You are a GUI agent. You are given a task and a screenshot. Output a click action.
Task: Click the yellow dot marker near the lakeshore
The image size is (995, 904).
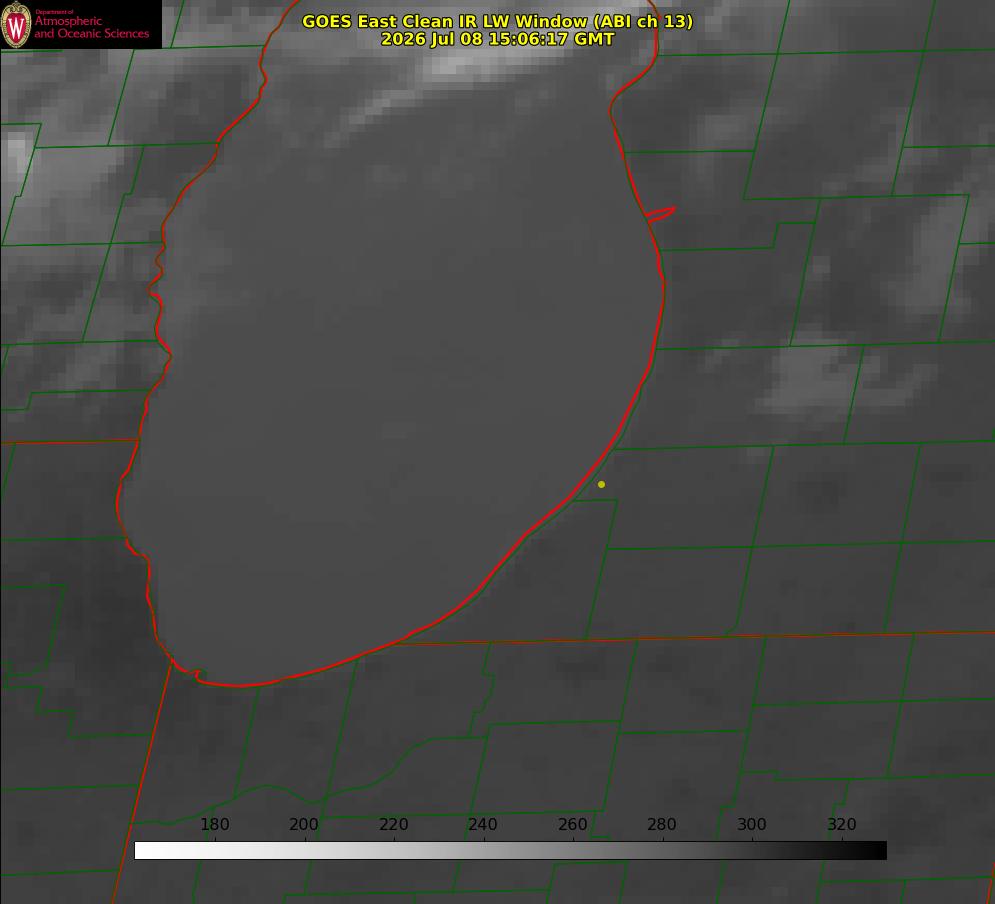[x=601, y=484]
